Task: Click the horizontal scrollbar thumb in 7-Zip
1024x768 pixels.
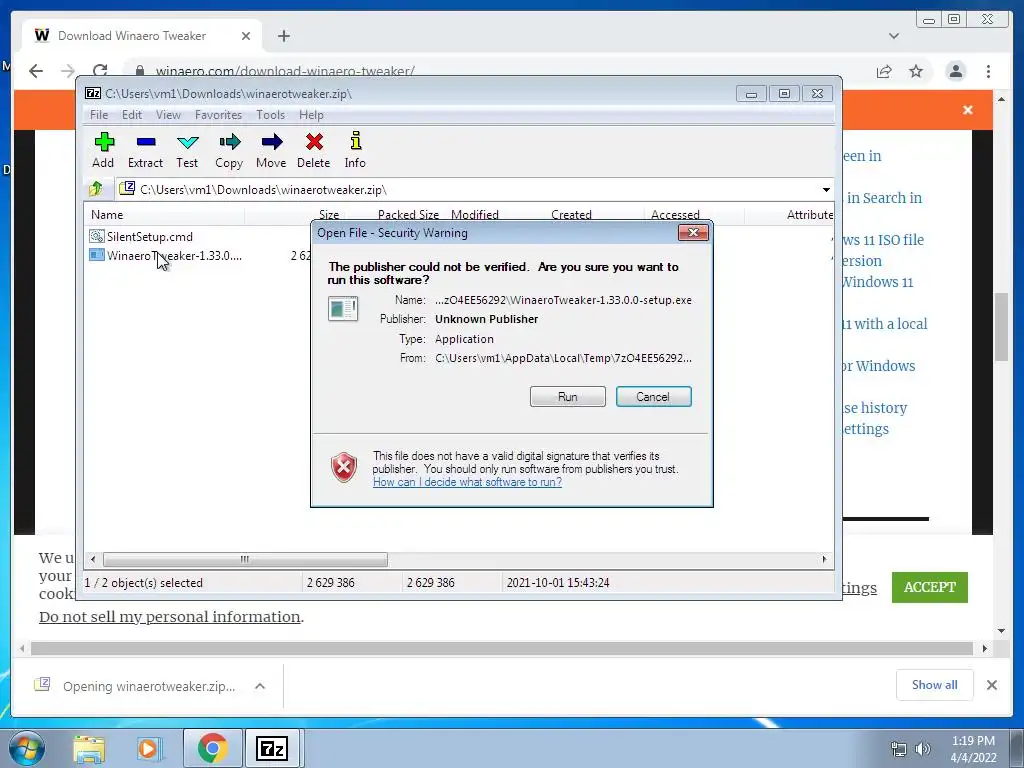Action: click(245, 559)
